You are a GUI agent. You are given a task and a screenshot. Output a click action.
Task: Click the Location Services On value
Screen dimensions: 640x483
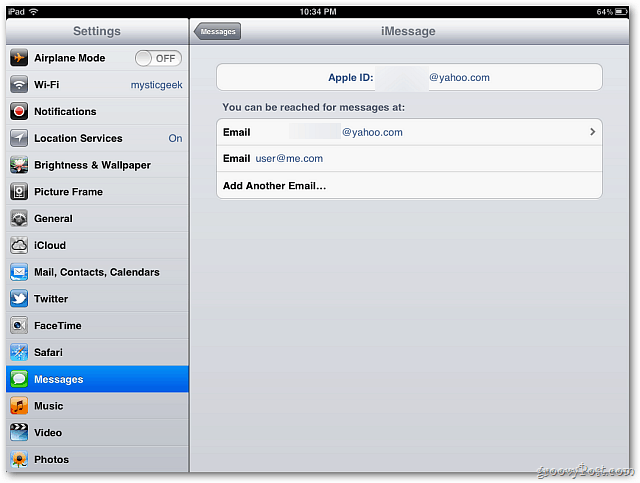[x=176, y=138]
